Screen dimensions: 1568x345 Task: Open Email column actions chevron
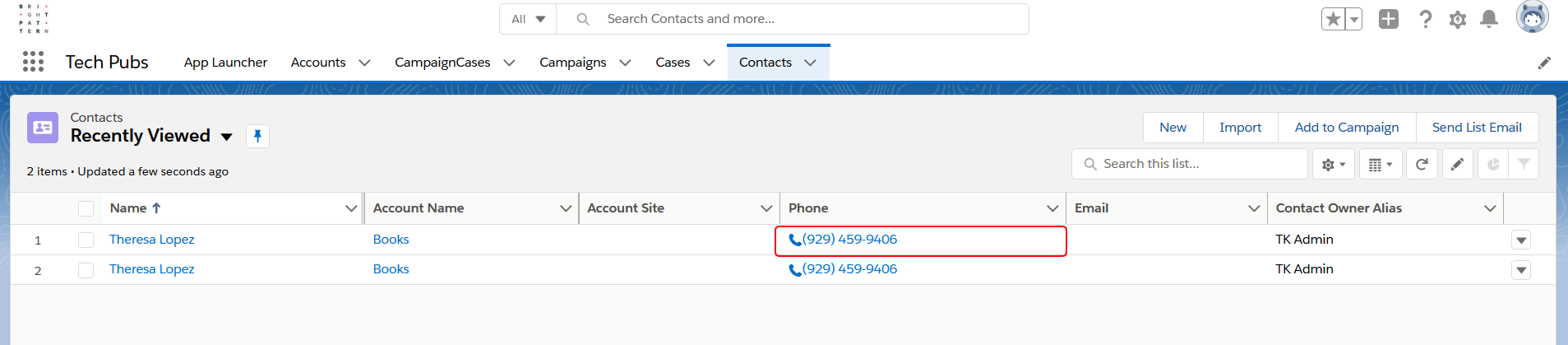[1254, 208]
